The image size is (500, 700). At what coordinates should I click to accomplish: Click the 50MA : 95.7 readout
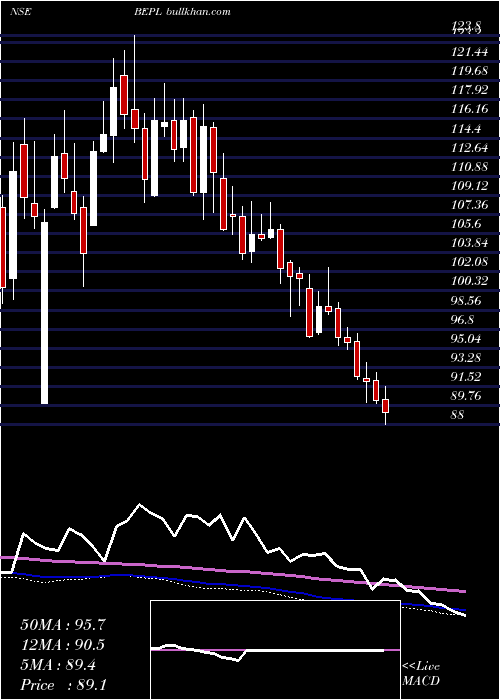pos(62,625)
